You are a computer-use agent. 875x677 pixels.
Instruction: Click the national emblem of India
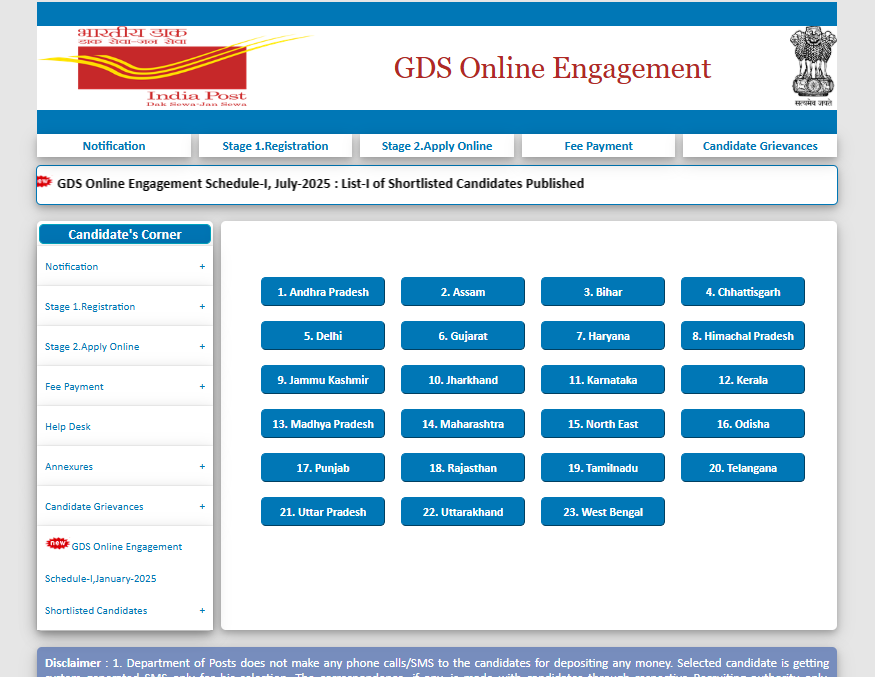[x=812, y=66]
